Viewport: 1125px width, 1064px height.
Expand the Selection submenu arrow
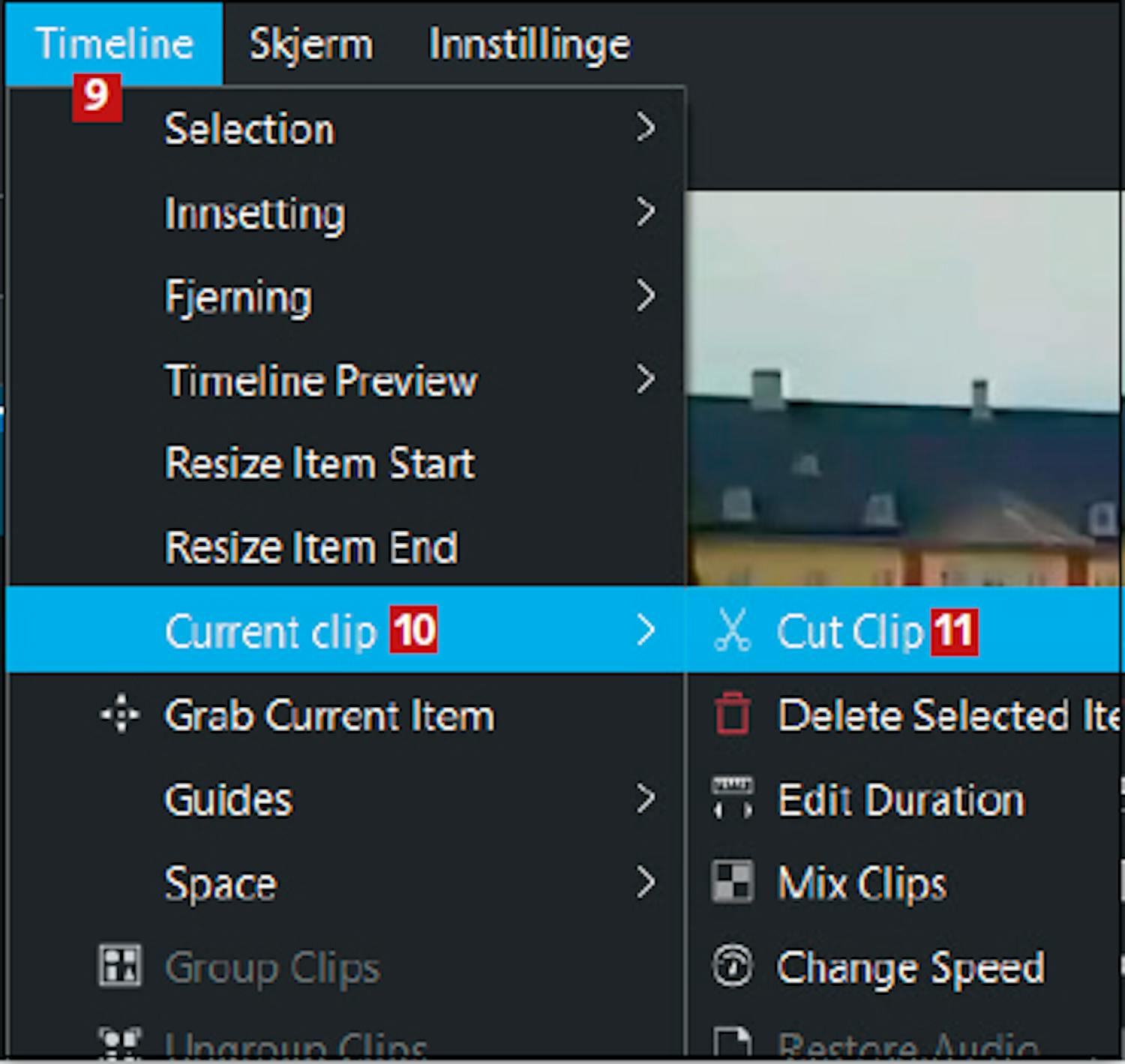645,128
